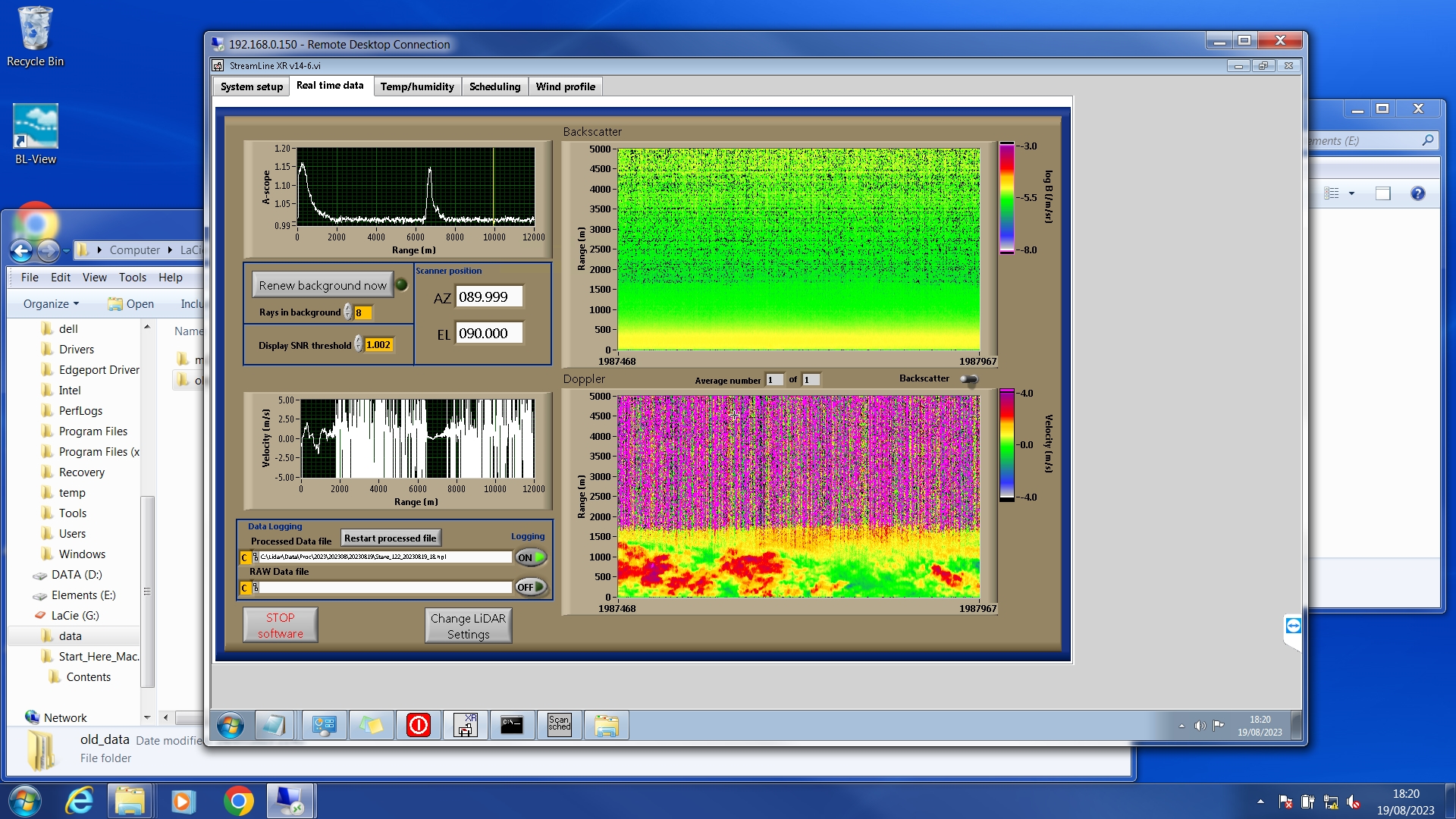Toggle processed data Logging ON switch

531,557
